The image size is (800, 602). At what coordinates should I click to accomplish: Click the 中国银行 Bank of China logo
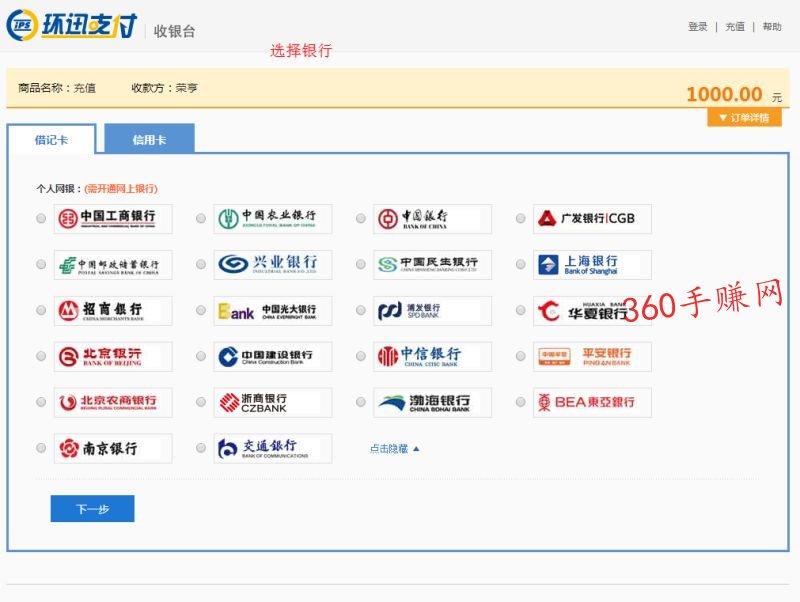tap(432, 219)
